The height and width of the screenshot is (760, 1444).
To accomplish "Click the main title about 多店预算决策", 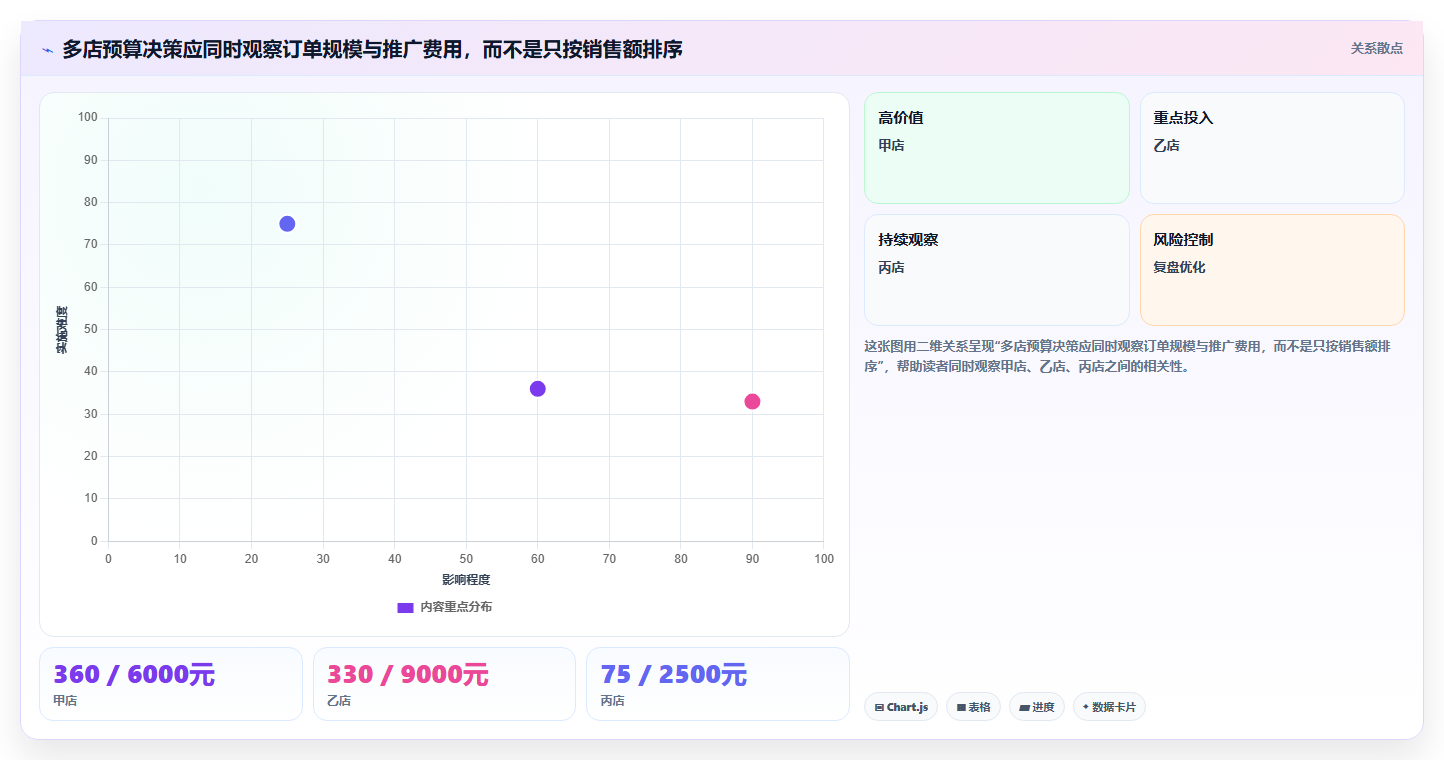I will click(372, 49).
